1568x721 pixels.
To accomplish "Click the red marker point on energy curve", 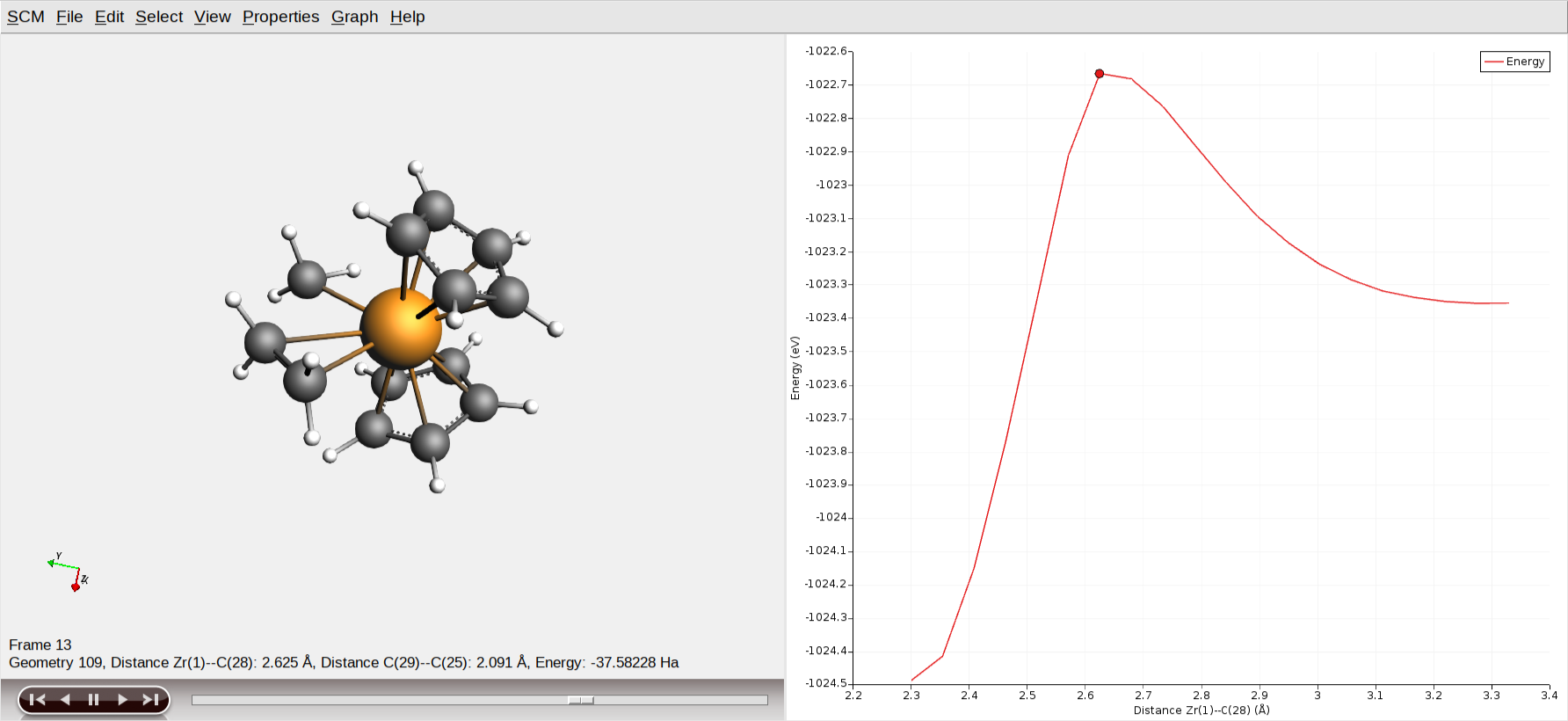I will [x=1100, y=74].
